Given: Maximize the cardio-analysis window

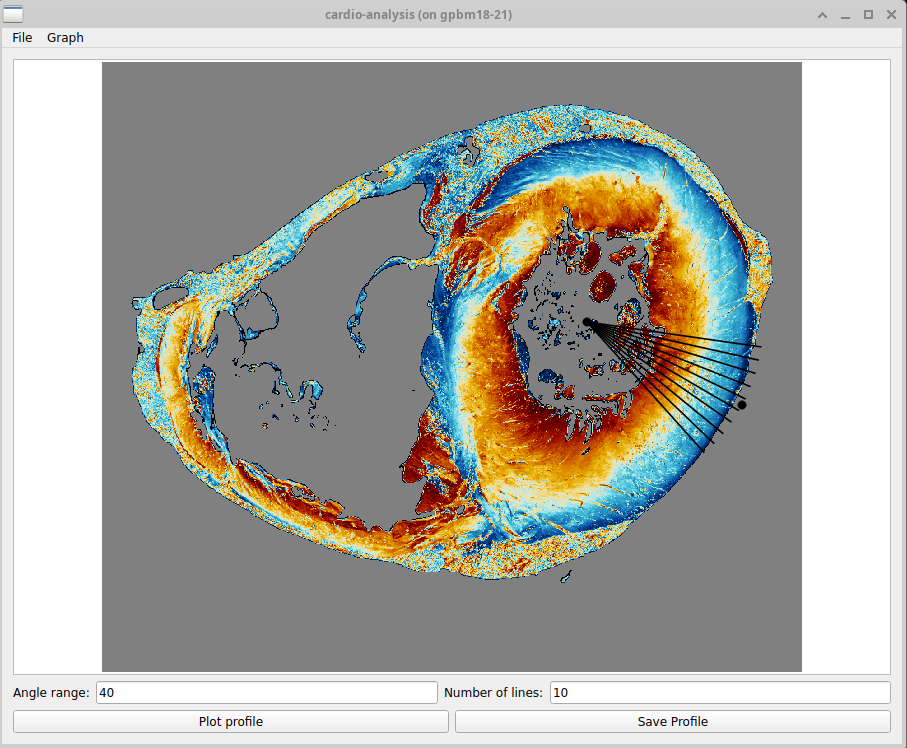Looking at the screenshot, I should (x=868, y=15).
